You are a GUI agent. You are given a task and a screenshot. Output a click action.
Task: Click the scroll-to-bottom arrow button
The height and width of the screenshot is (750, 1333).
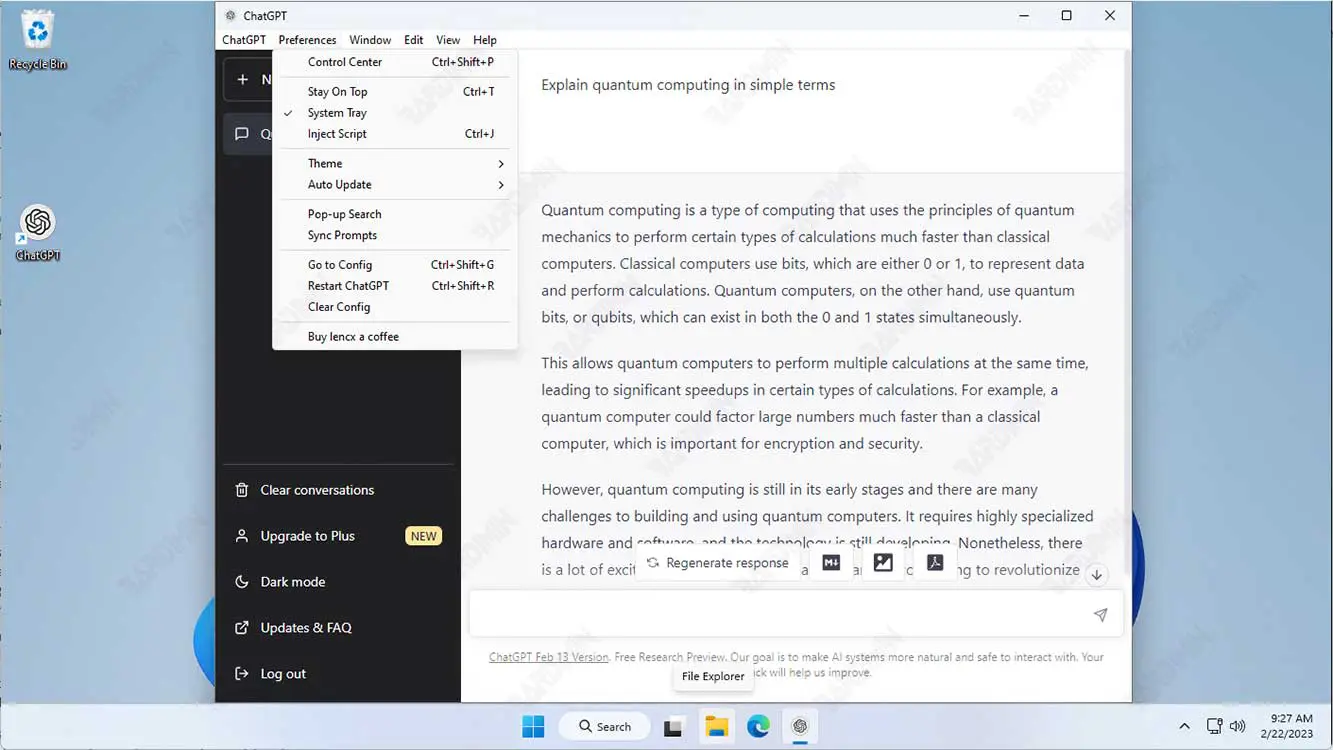click(1097, 575)
